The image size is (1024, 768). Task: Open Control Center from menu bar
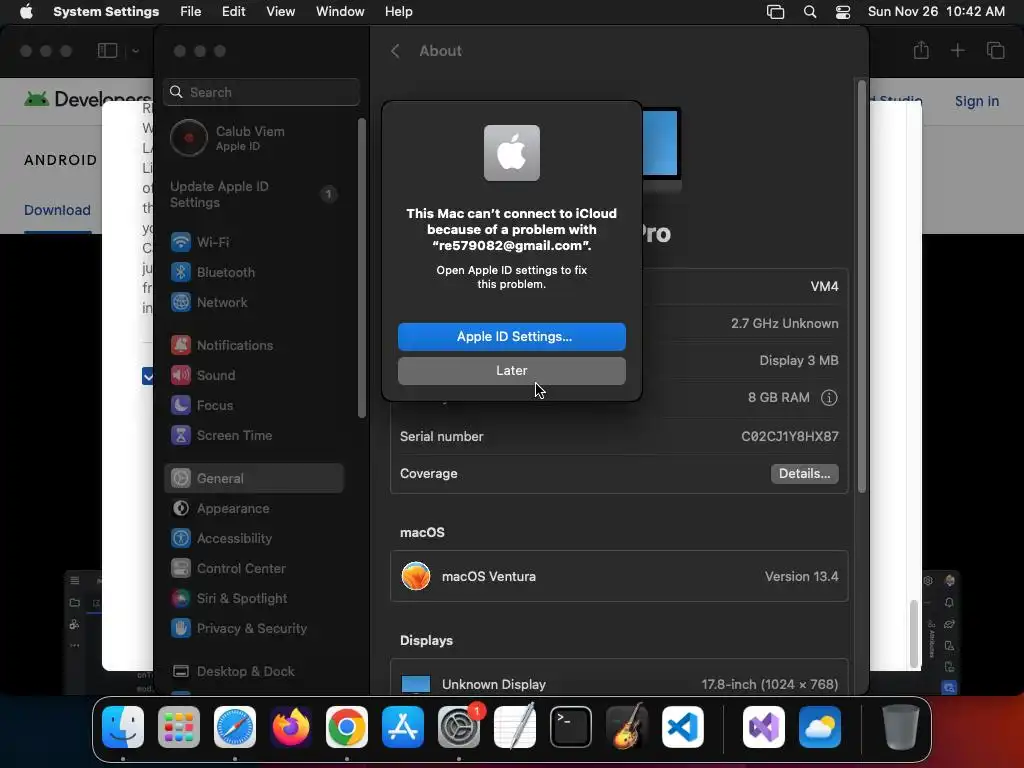pyautogui.click(x=843, y=12)
